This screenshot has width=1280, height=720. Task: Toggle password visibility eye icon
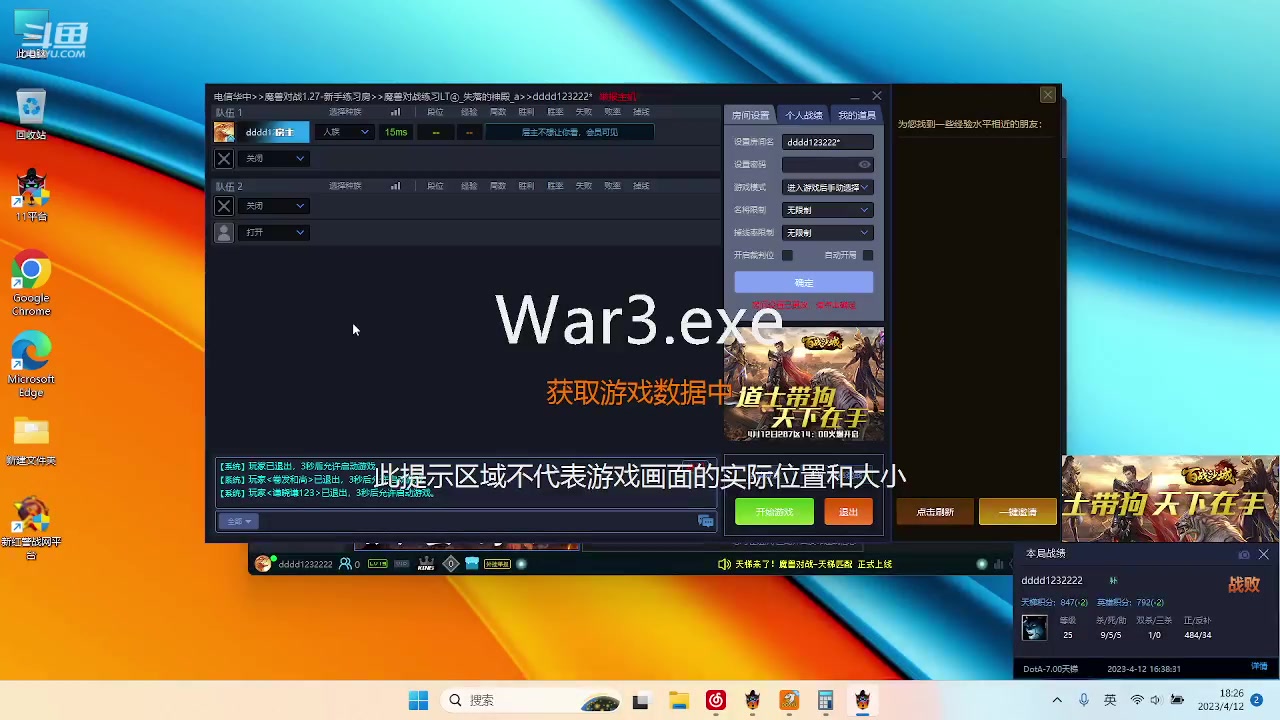pos(865,165)
